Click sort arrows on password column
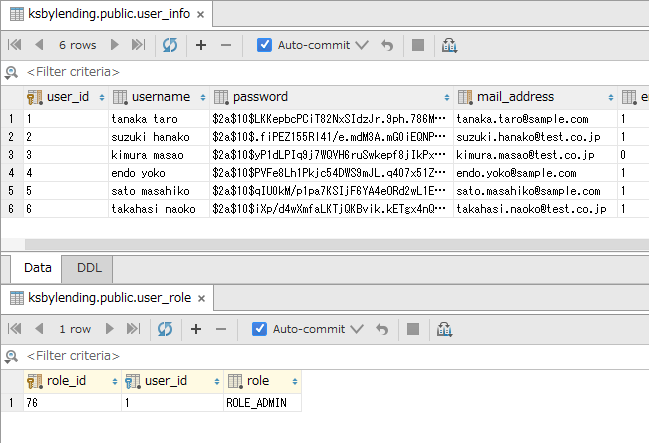This screenshot has width=649, height=443. 447,97
